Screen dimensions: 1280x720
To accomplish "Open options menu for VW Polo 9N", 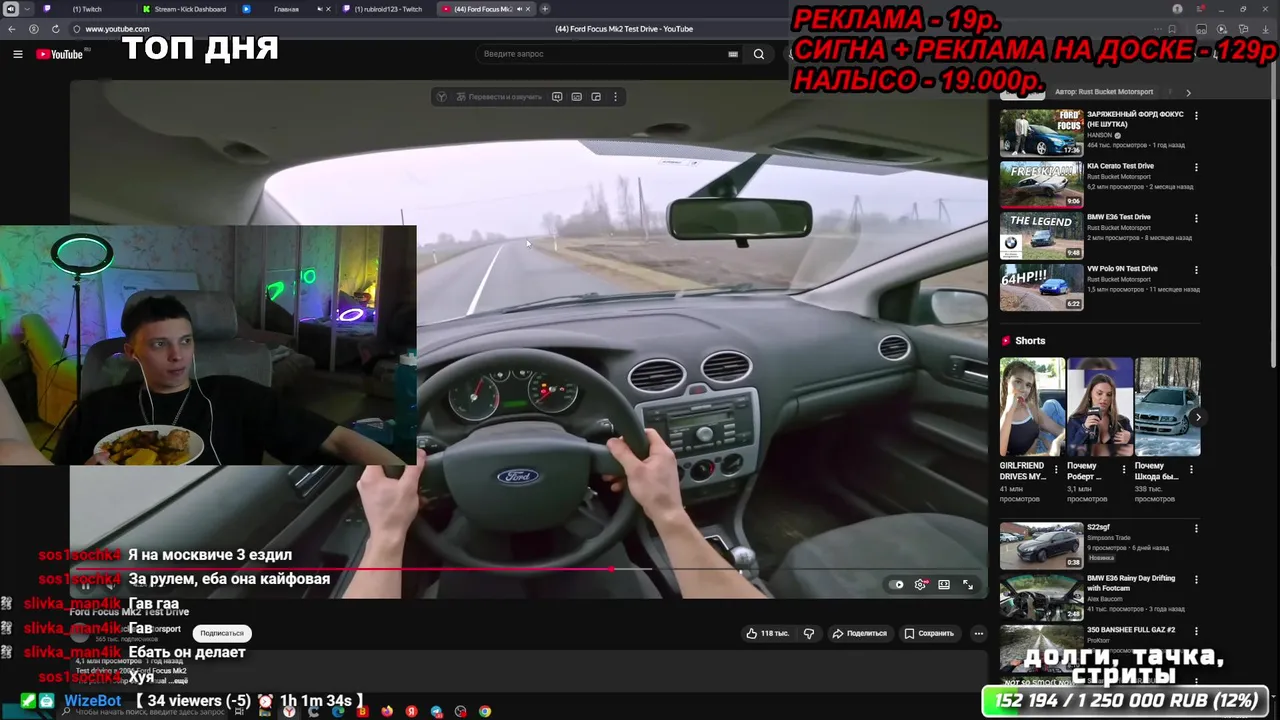I will click(x=1196, y=270).
